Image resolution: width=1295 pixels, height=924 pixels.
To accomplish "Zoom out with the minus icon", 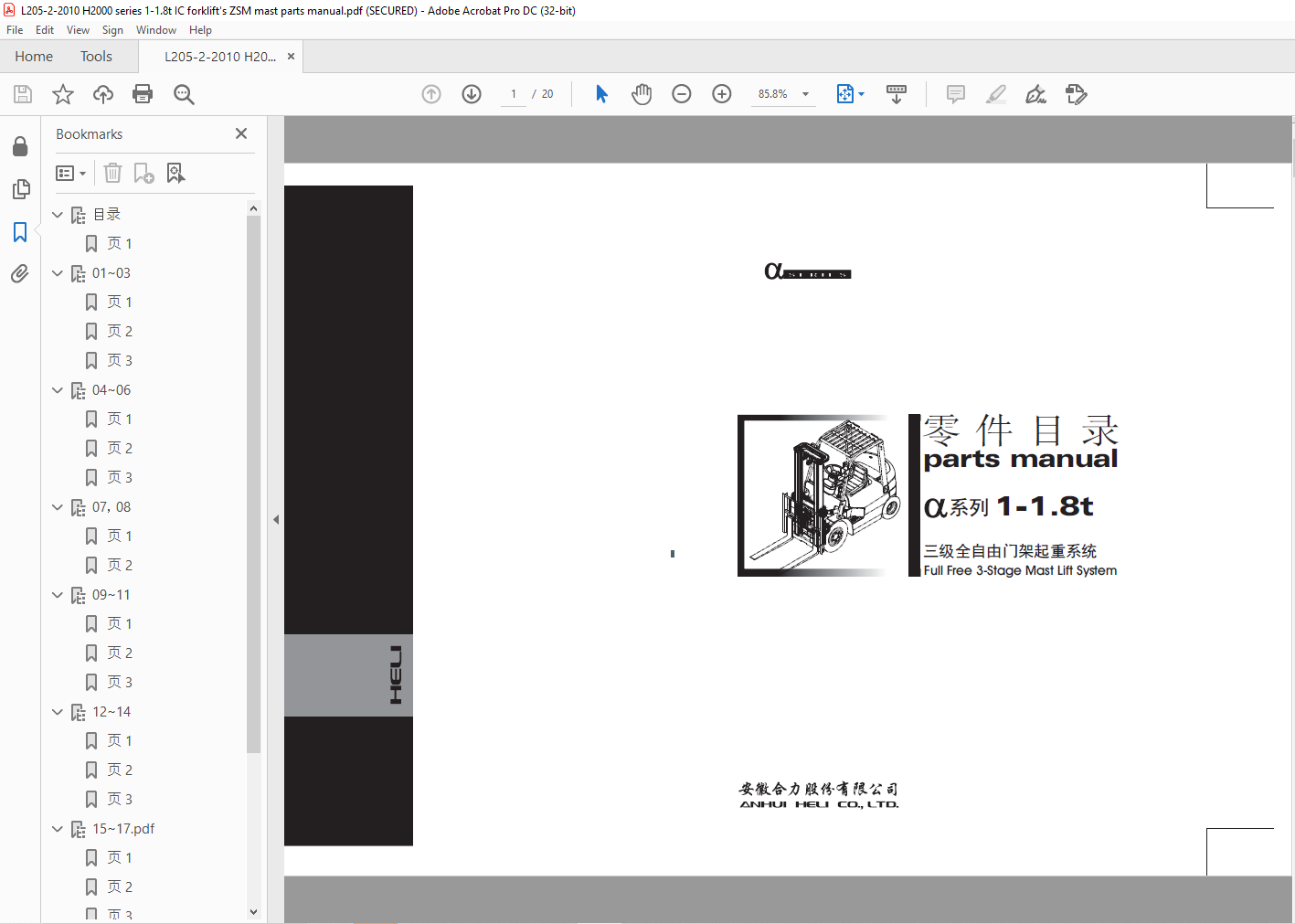I will (682, 94).
